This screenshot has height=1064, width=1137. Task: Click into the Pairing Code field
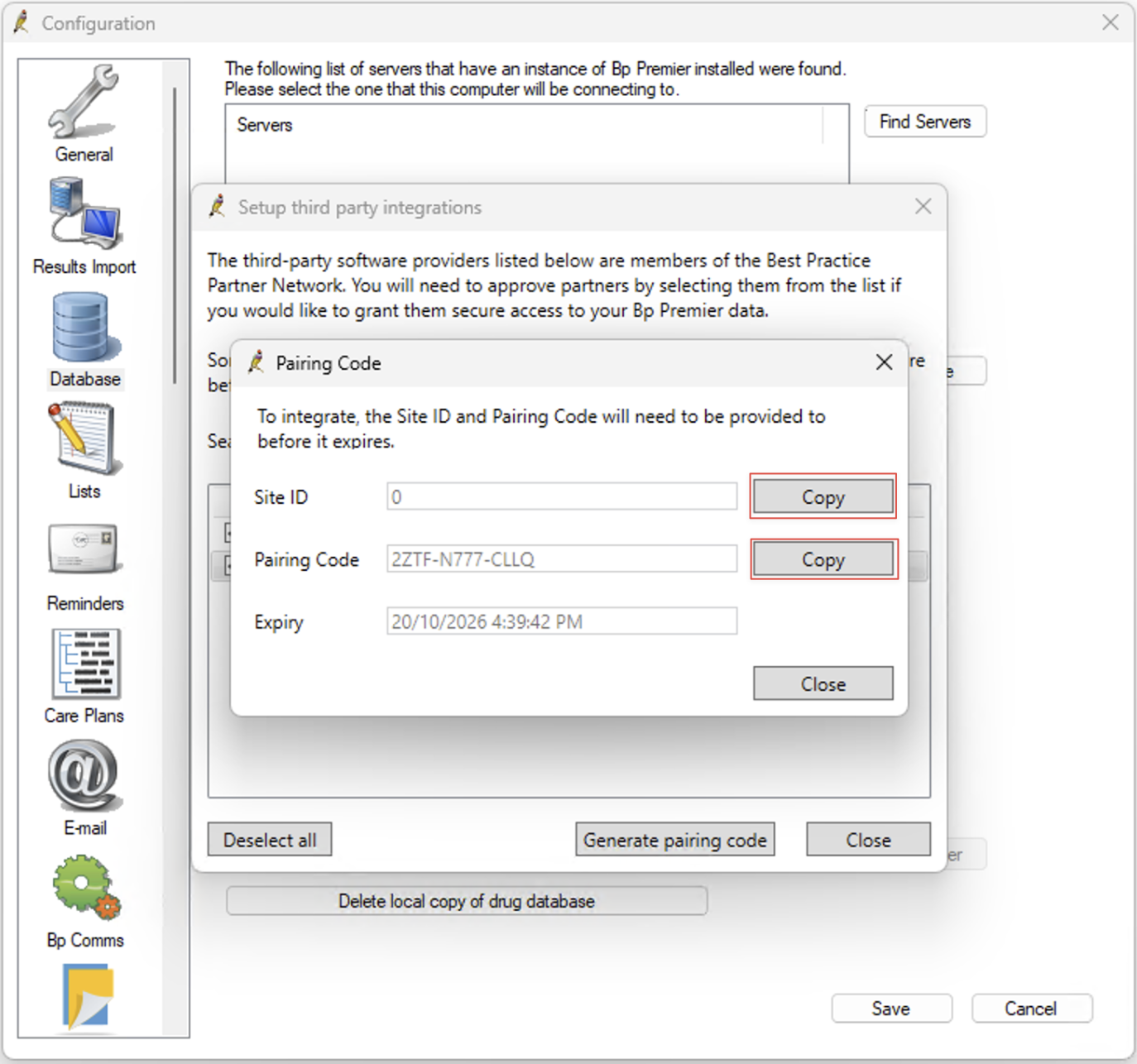coord(562,559)
